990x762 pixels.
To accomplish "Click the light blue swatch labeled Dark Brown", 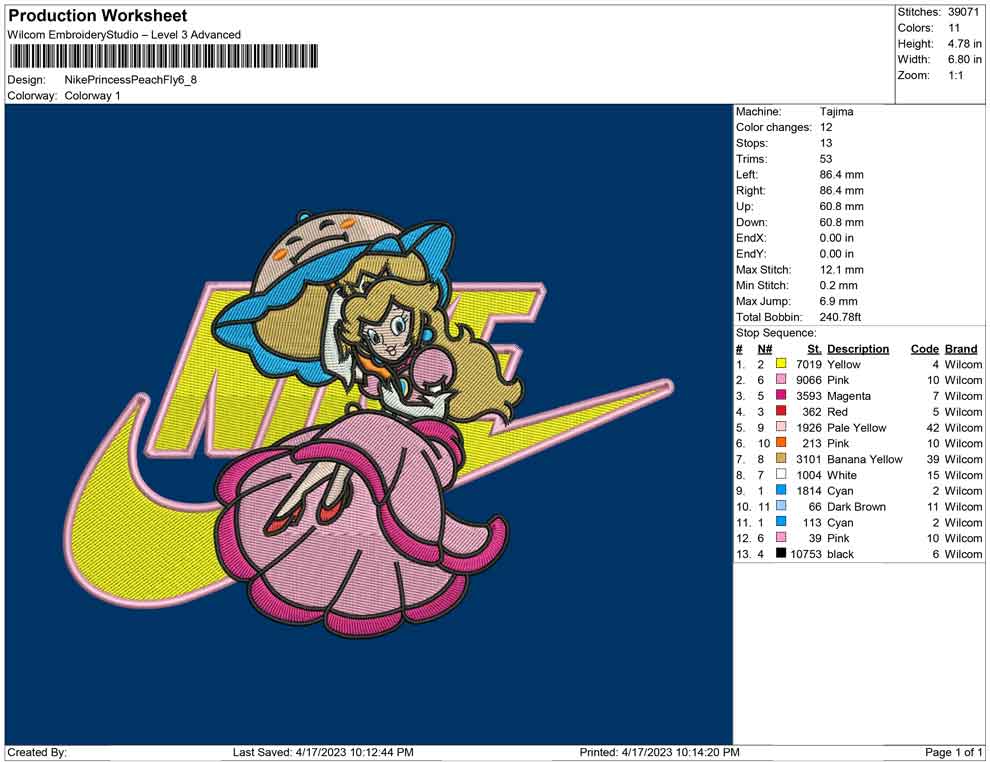I will click(781, 506).
